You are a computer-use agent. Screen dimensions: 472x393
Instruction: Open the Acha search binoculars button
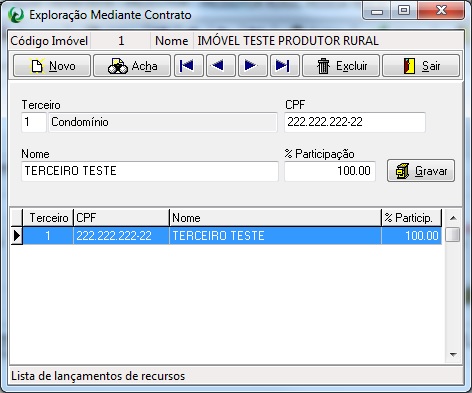click(x=132, y=66)
